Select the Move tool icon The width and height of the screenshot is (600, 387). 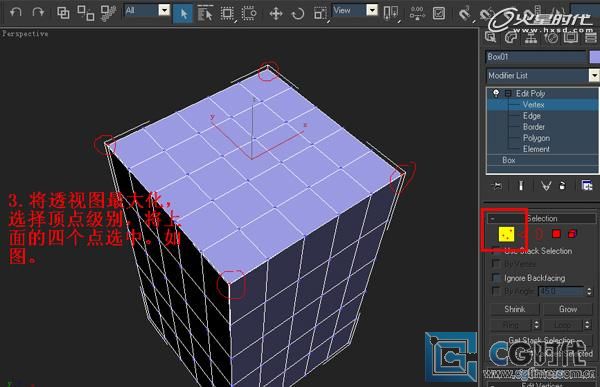(276, 14)
